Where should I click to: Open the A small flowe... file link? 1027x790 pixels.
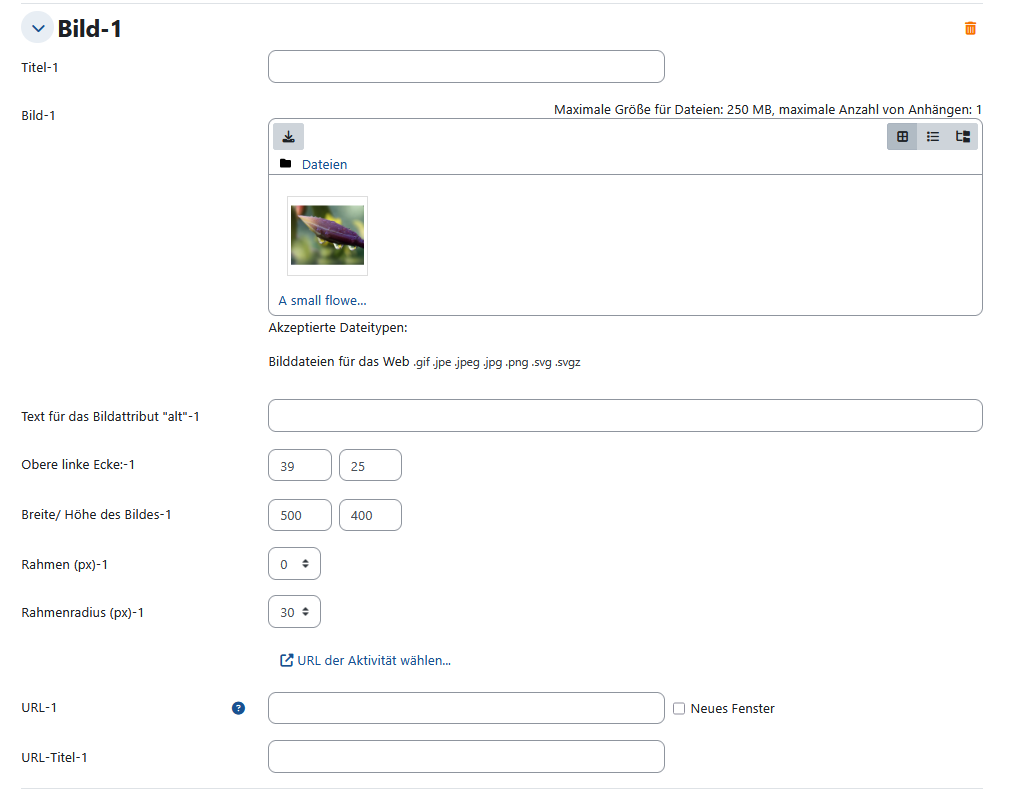322,301
